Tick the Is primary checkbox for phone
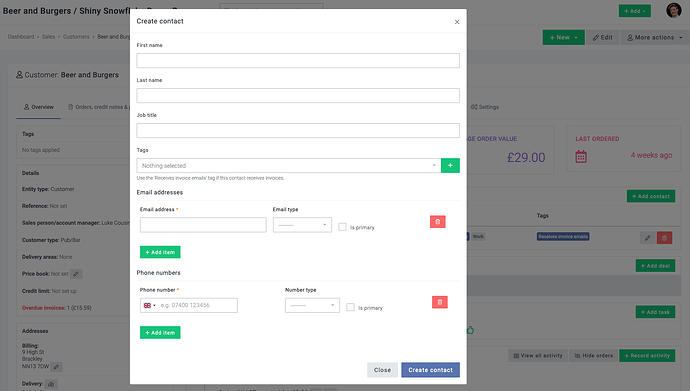The height and width of the screenshot is (391, 690). [350, 307]
